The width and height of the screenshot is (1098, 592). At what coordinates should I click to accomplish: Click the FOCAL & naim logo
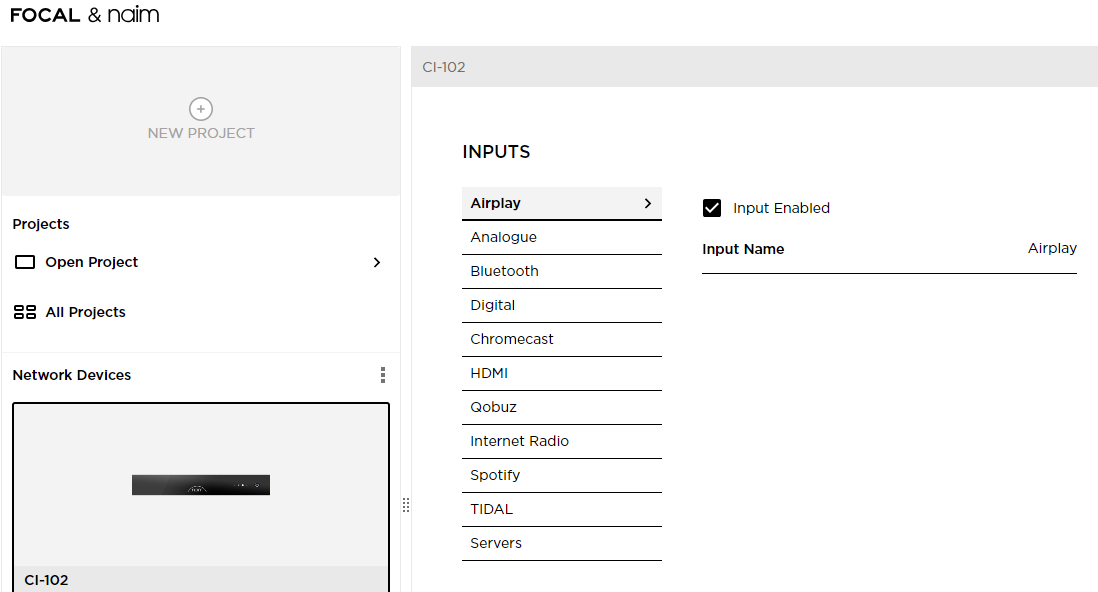85,15
